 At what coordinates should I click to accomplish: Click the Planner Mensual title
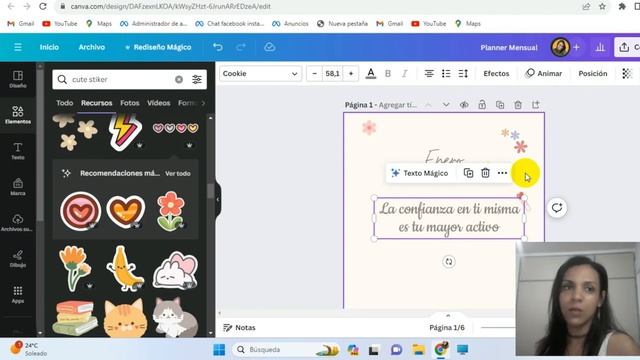coord(509,47)
